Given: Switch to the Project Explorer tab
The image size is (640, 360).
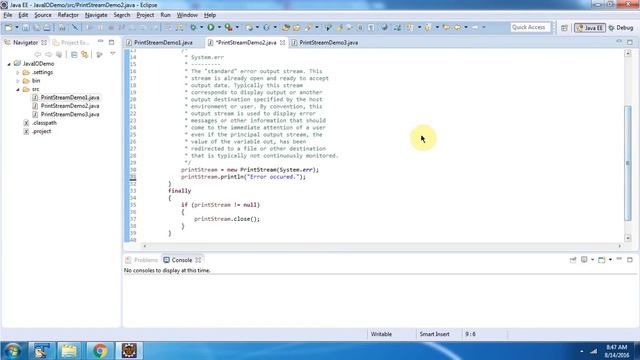Looking at the screenshot, I should point(71,42).
